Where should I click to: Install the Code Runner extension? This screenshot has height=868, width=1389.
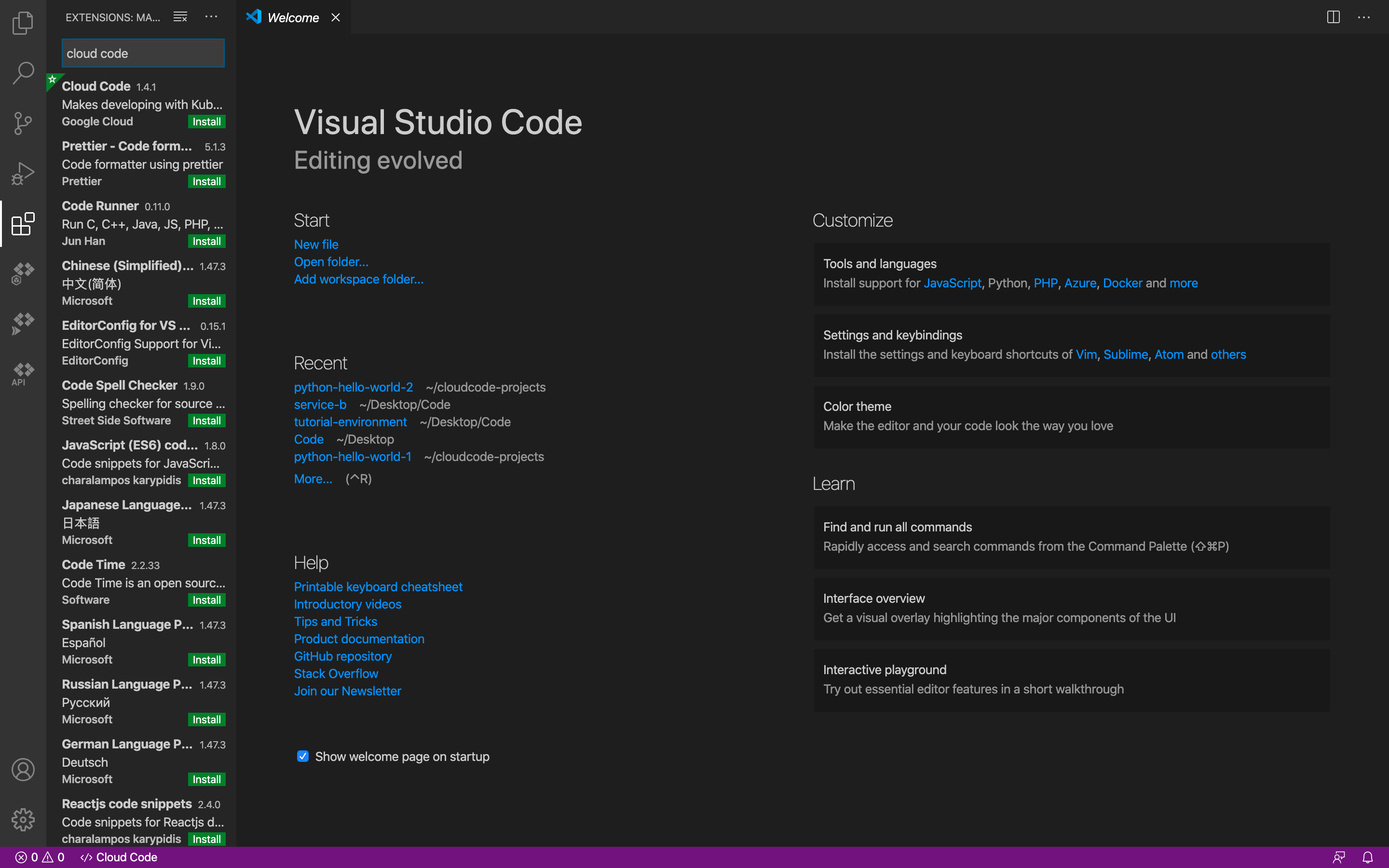click(206, 241)
